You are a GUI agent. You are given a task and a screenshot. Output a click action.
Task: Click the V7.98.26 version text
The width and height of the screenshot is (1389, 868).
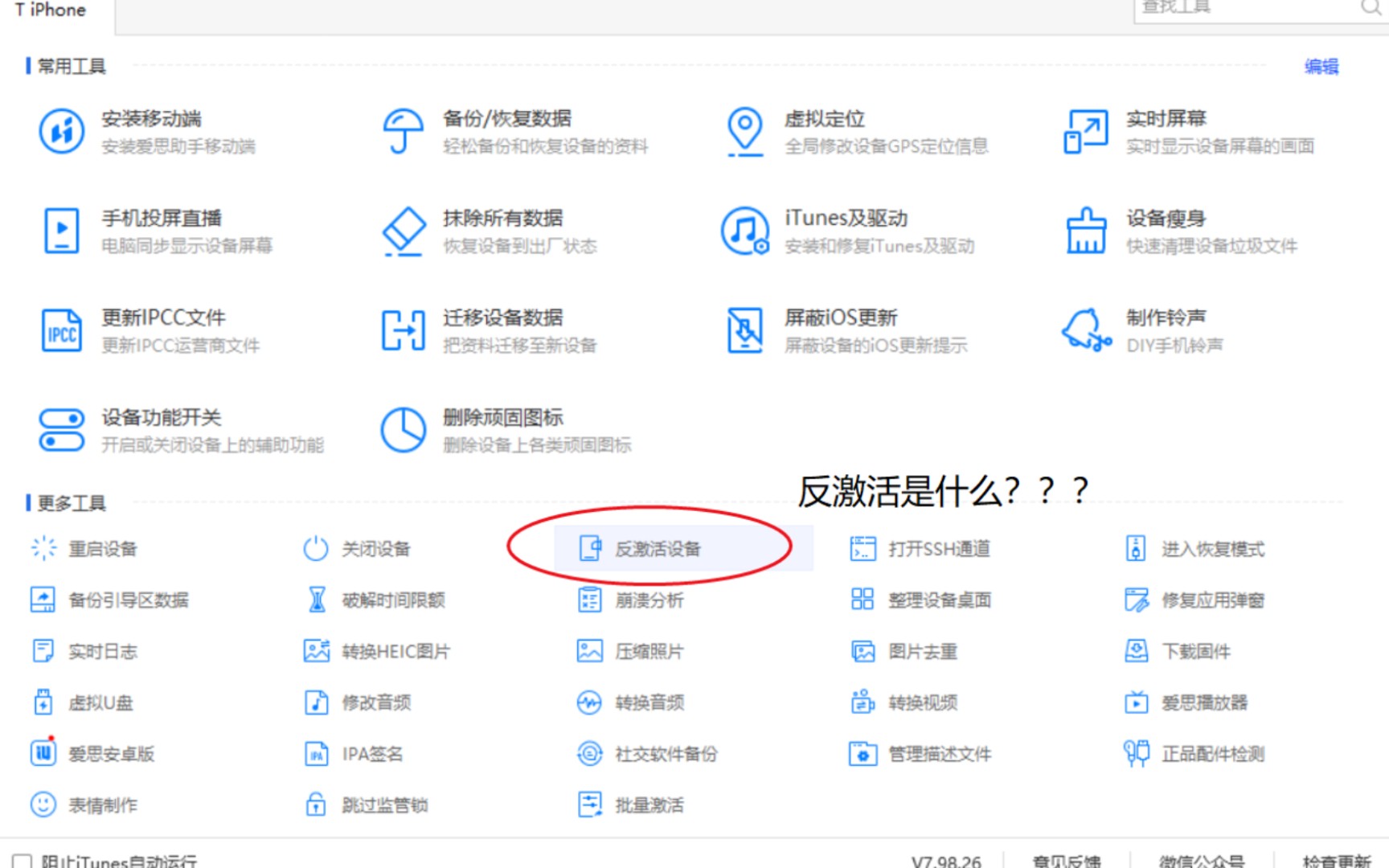(946, 862)
